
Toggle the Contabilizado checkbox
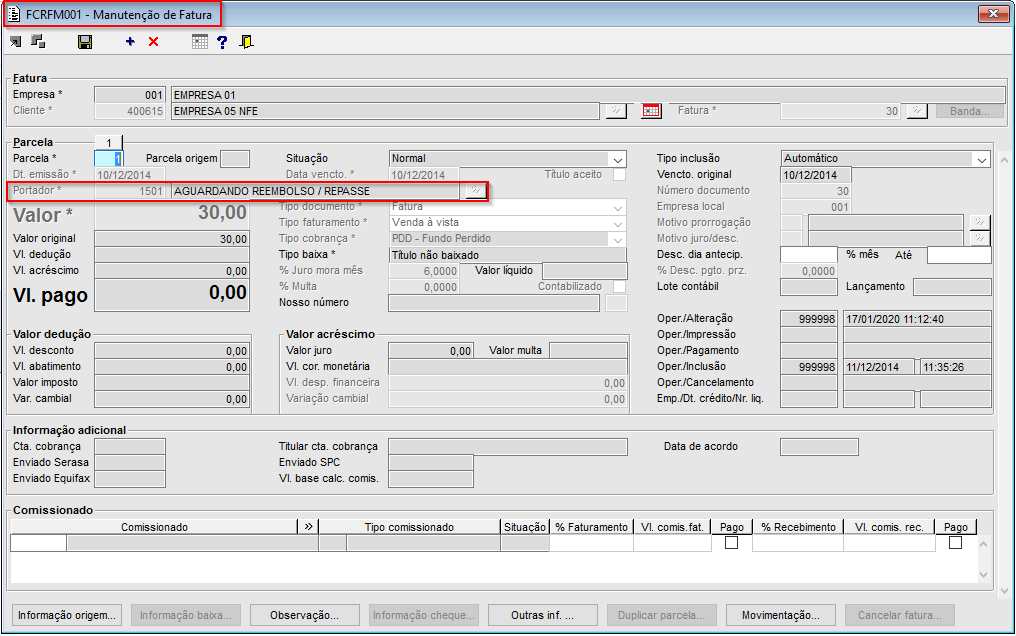tap(619, 287)
